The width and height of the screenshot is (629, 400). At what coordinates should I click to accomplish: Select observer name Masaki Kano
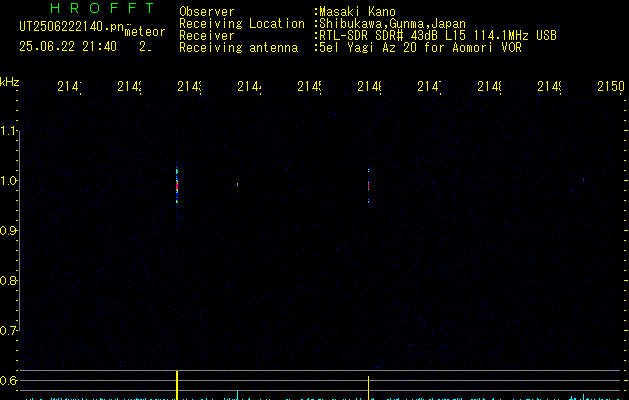357,11
